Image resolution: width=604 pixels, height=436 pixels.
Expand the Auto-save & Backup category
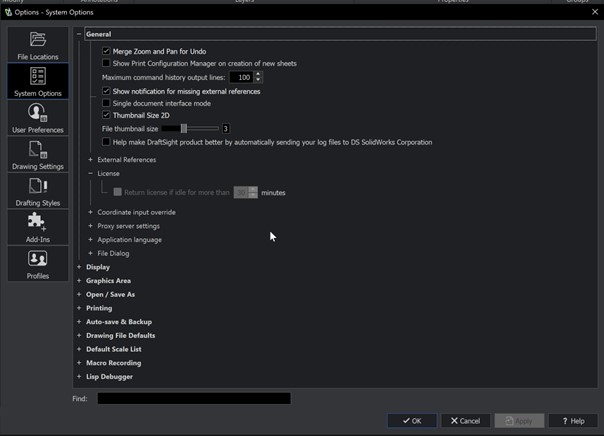(80, 322)
